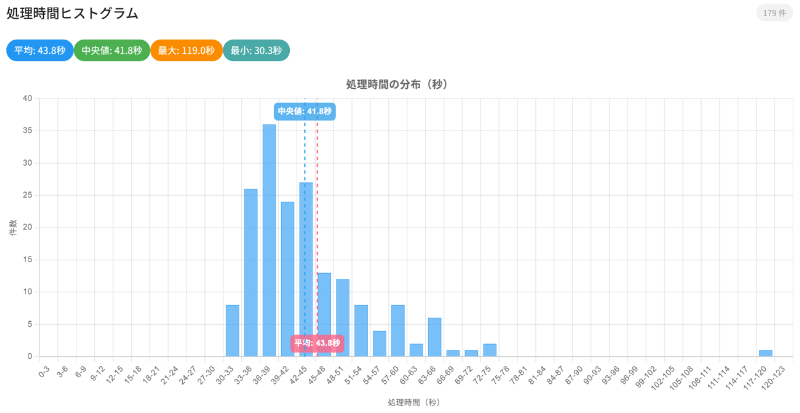Click the 処理時間ヒストグラム page heading
Screen dimensions: 800x413
coord(73,14)
